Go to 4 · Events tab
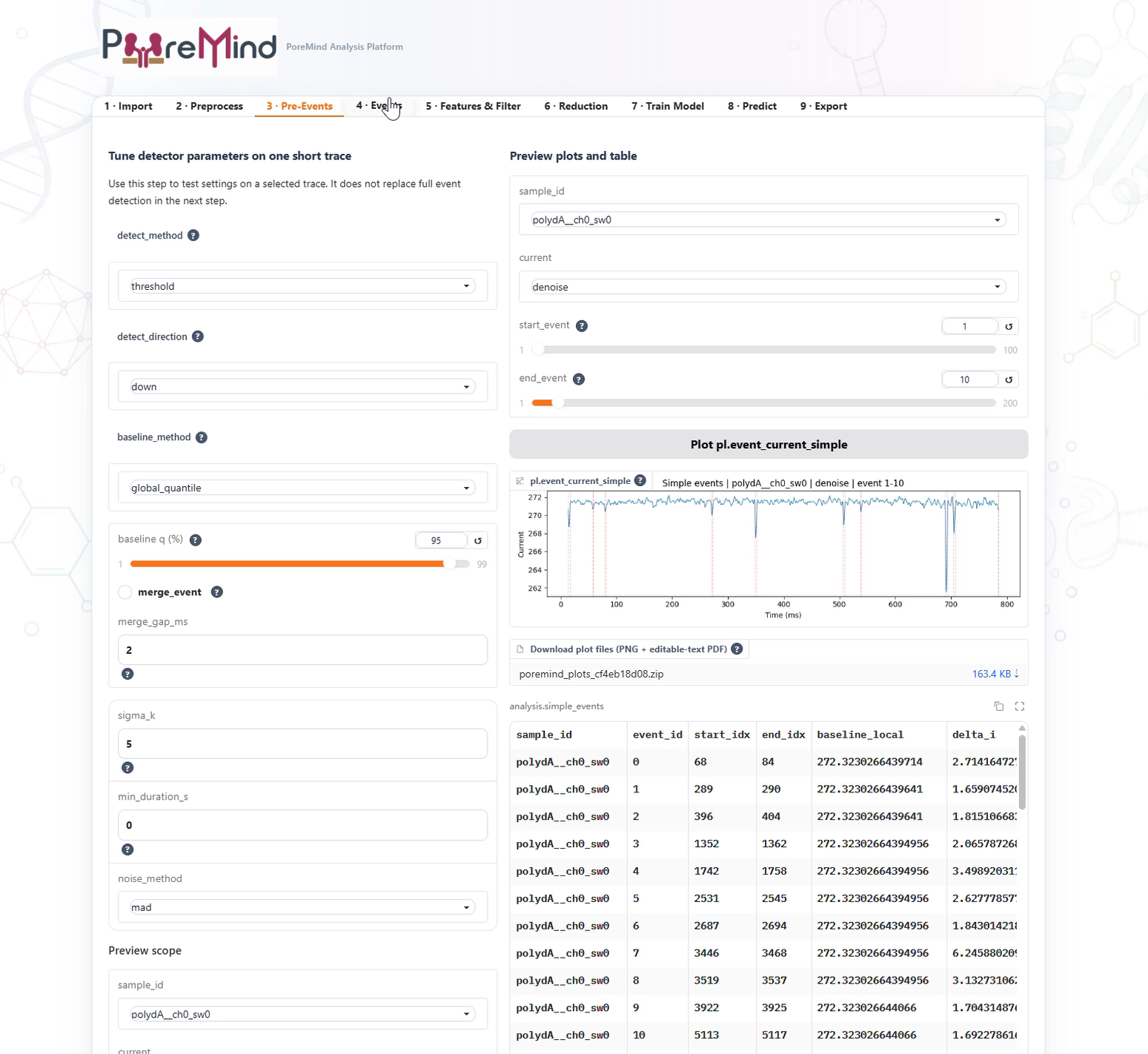The width and height of the screenshot is (1148, 1054). tap(379, 106)
